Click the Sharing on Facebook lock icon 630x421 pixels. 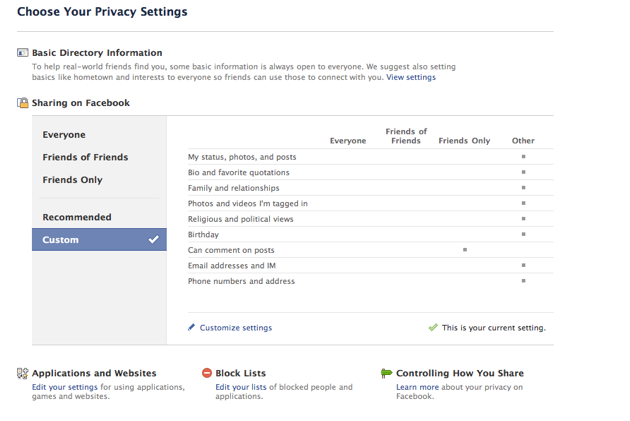coord(22,103)
